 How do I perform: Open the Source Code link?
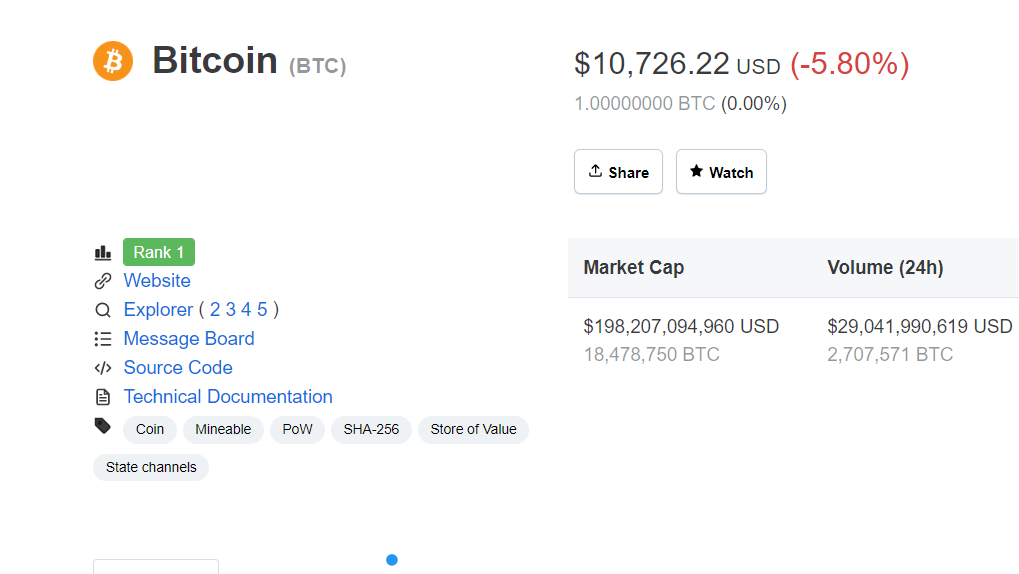coord(178,368)
